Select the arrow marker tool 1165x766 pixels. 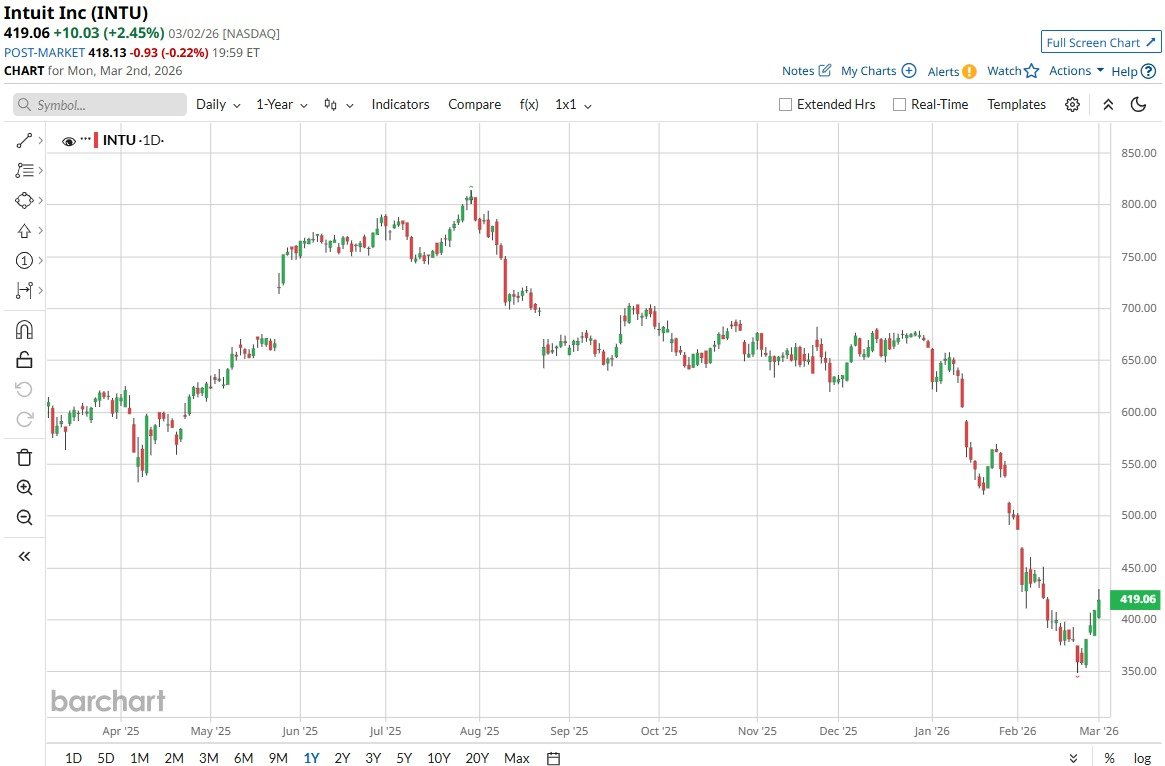(24, 230)
